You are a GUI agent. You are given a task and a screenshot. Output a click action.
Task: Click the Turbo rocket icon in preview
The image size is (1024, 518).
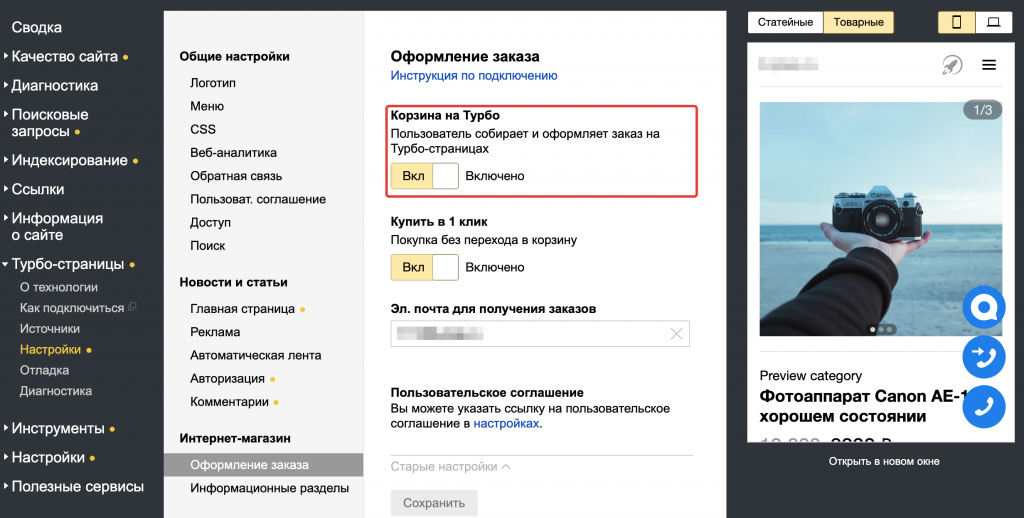pos(951,65)
